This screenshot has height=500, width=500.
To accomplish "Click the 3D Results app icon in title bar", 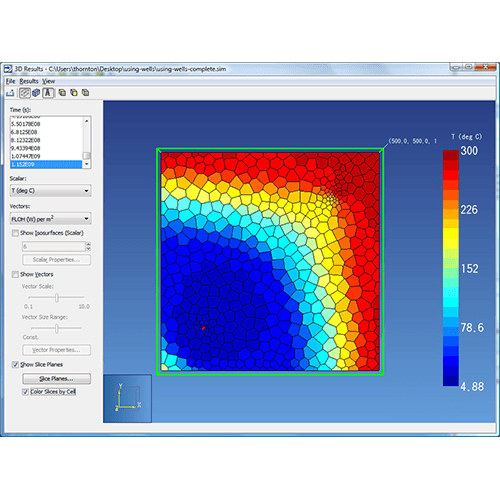I will [8, 69].
